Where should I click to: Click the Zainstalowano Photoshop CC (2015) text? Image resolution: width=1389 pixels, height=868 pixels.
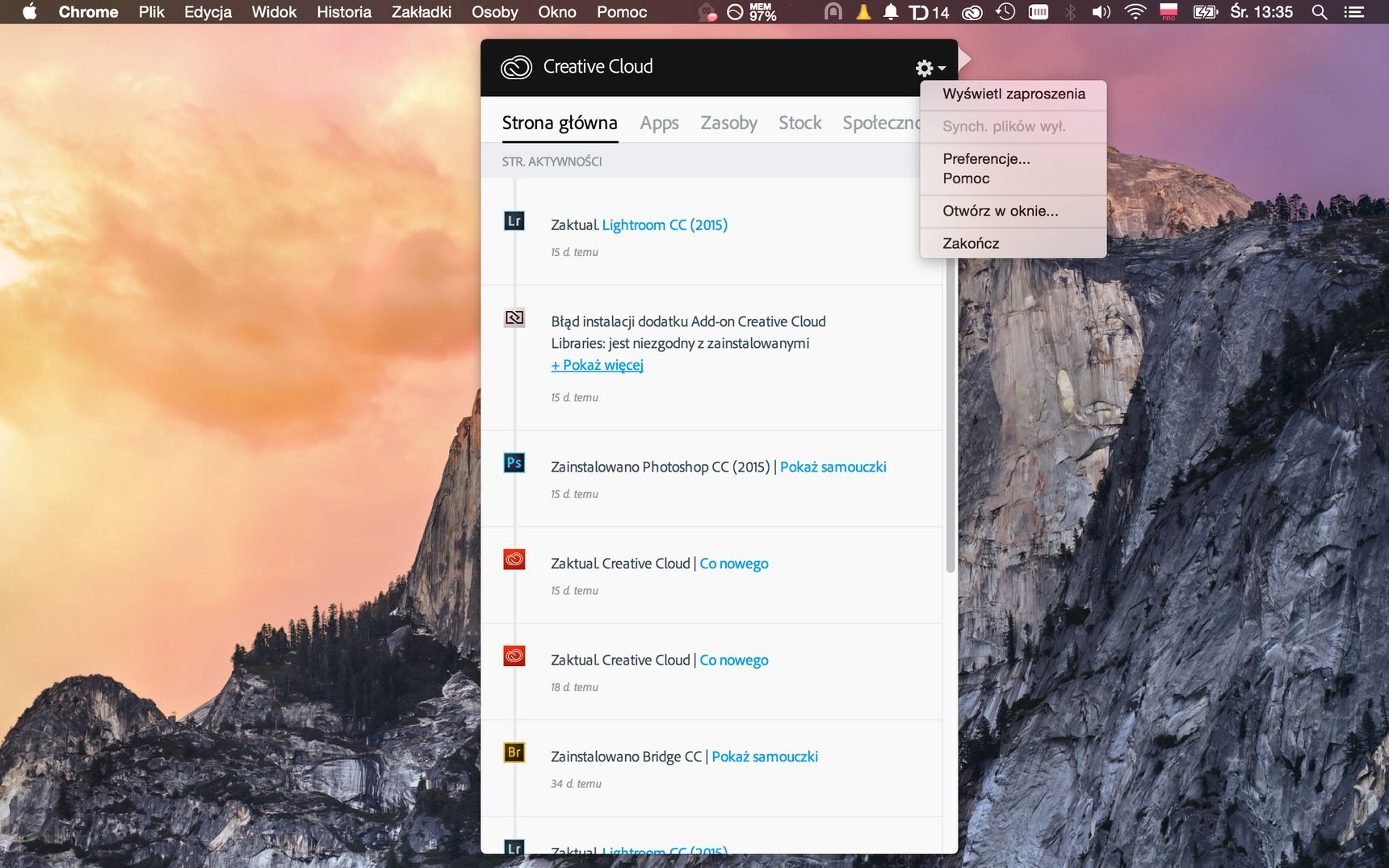(660, 467)
